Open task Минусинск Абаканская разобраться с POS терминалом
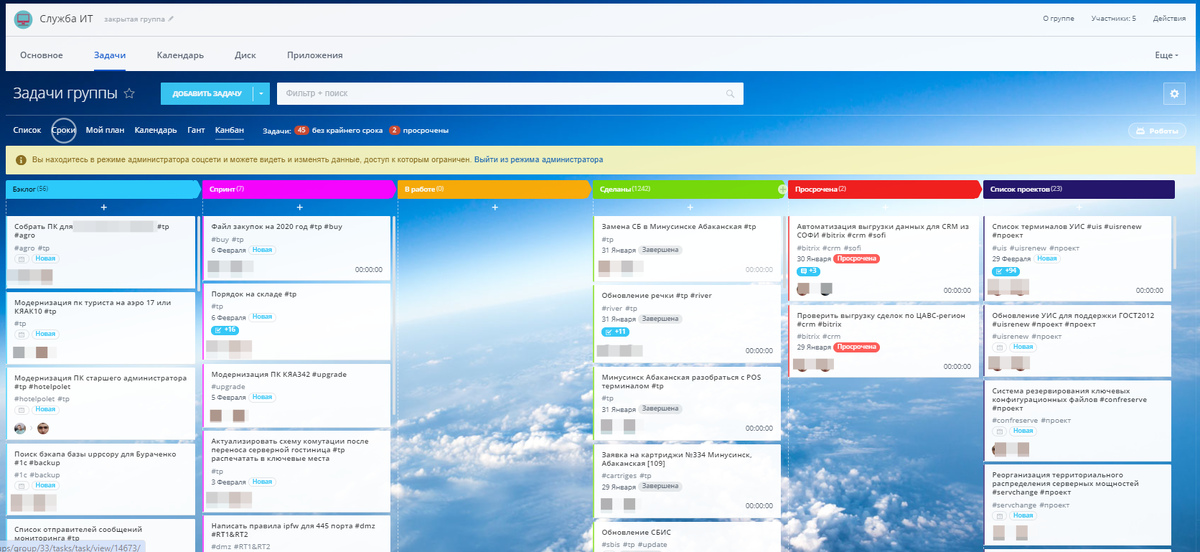 (682, 382)
